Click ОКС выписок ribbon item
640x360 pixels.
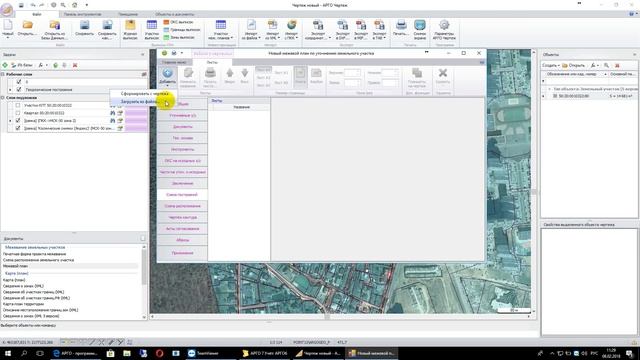[178, 22]
